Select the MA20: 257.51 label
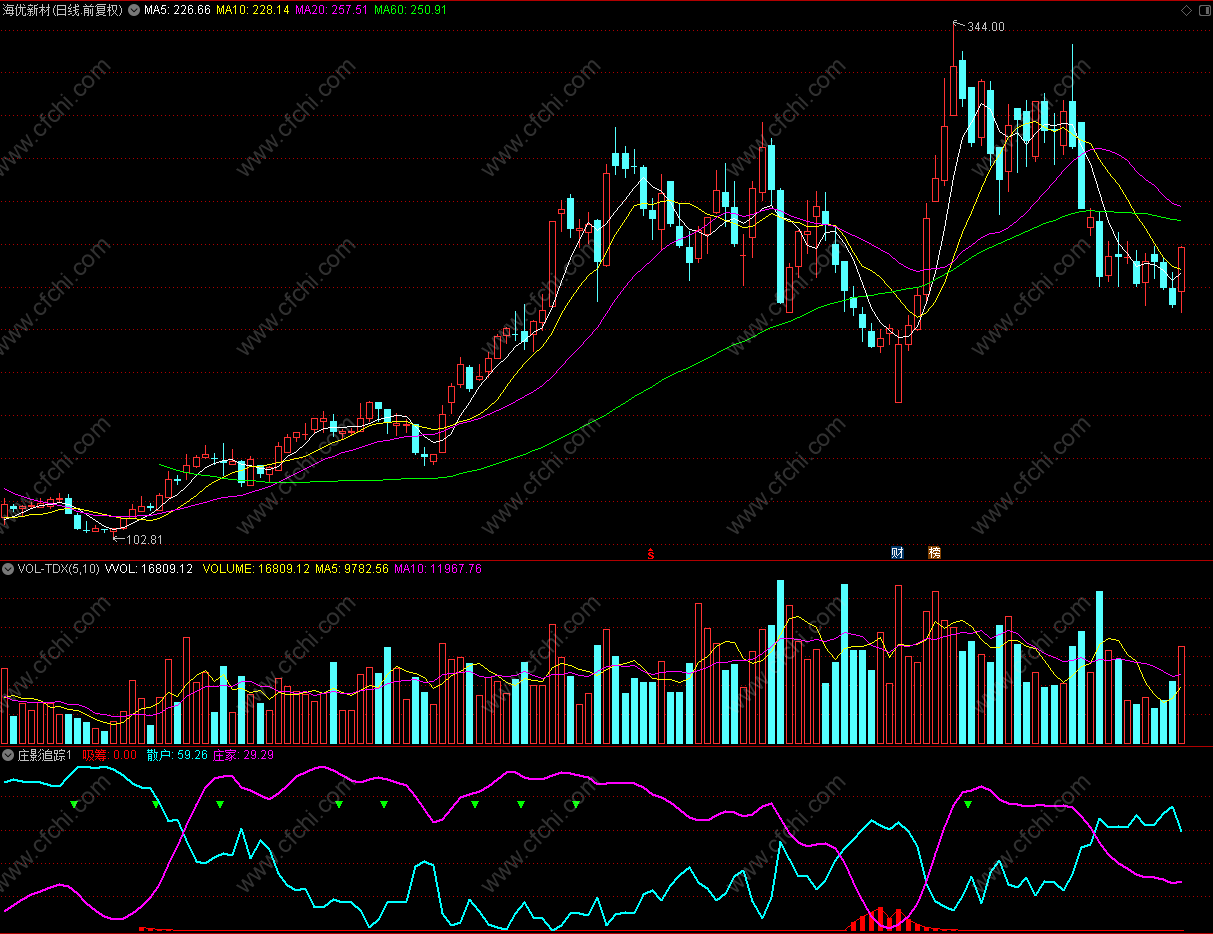The image size is (1213, 934). [x=331, y=10]
